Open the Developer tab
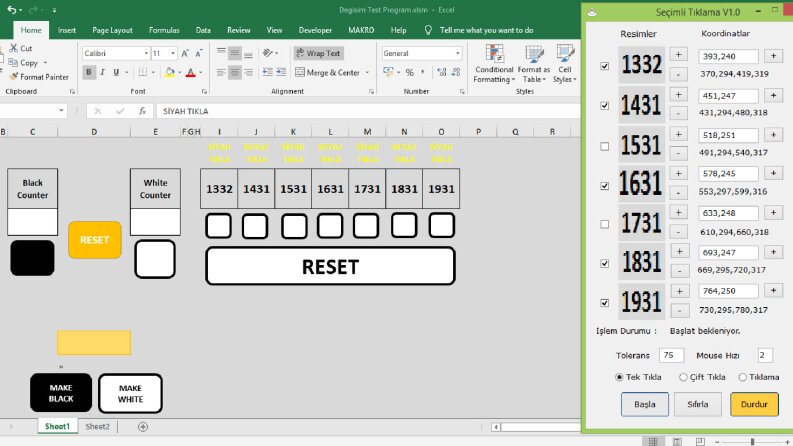793x446 pixels. pos(315,30)
